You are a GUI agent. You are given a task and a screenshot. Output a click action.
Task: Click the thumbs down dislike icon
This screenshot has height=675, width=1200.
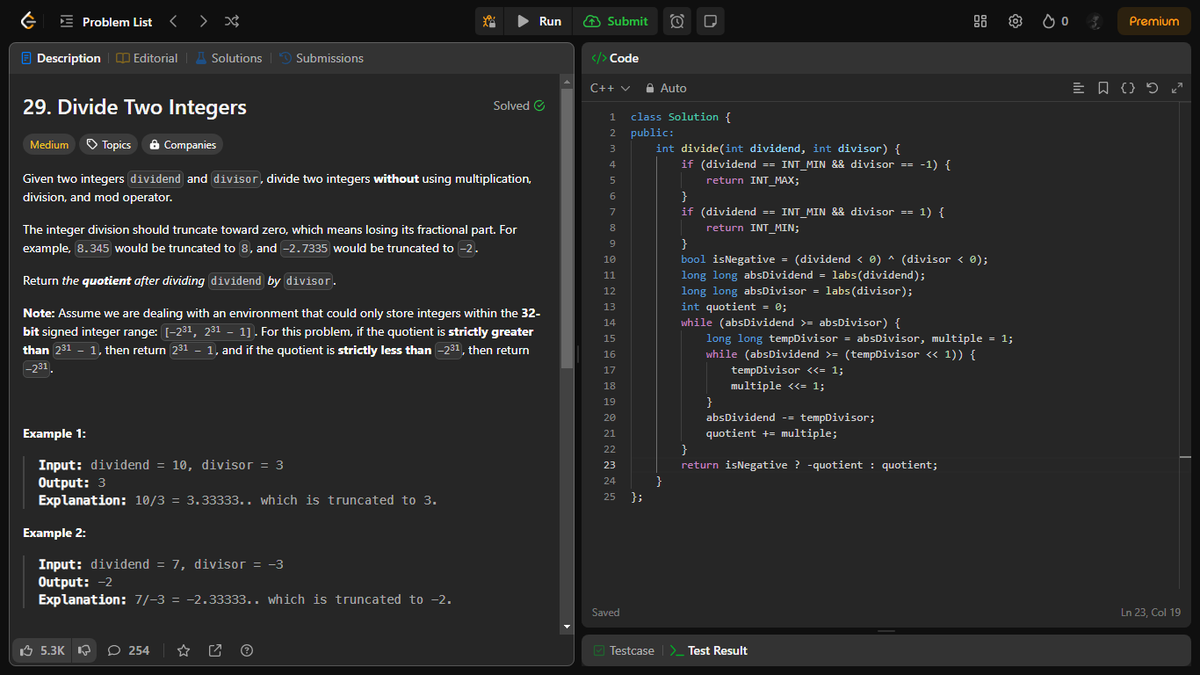(x=85, y=650)
